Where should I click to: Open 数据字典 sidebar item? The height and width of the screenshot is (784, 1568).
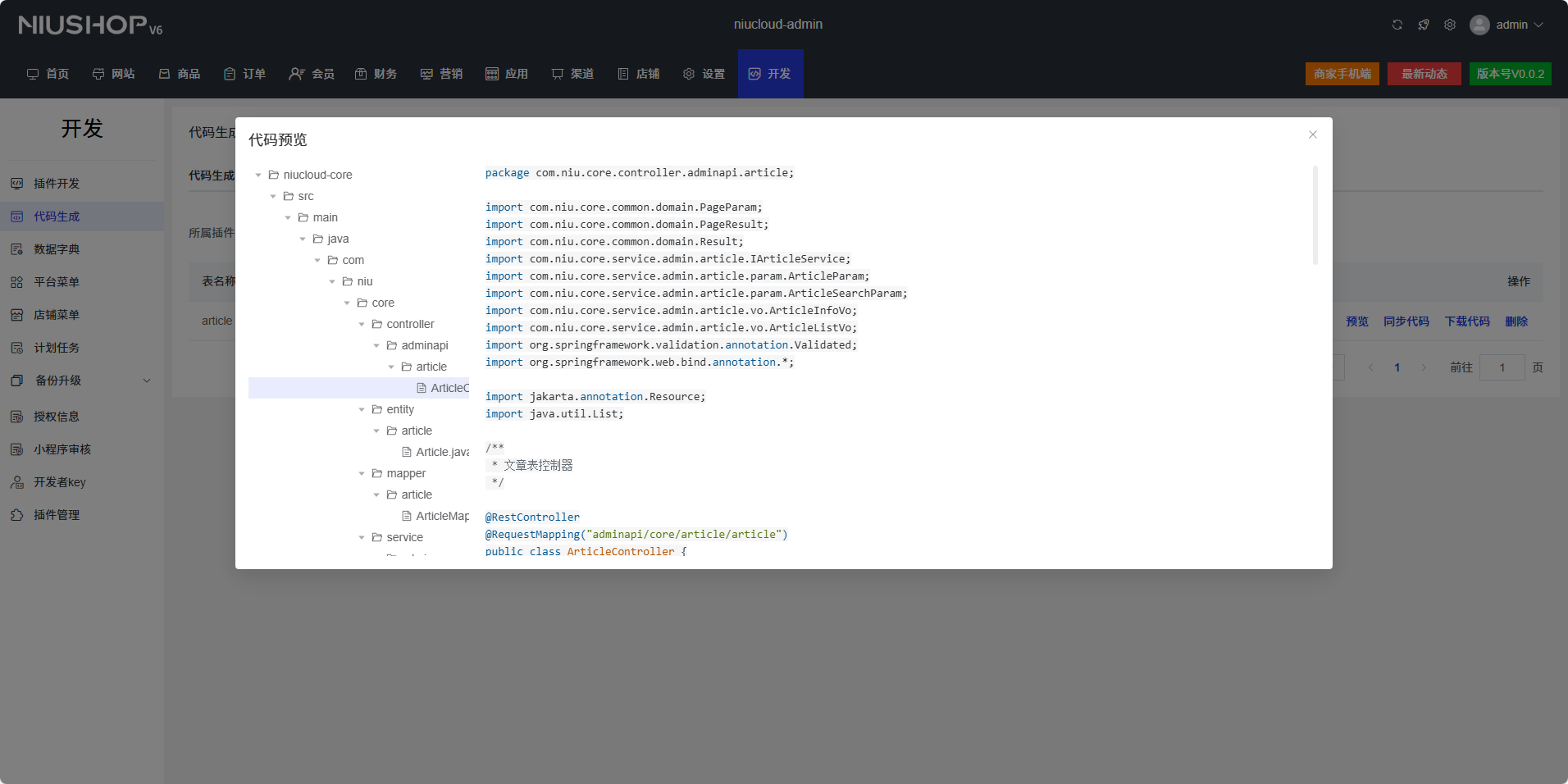tap(57, 249)
